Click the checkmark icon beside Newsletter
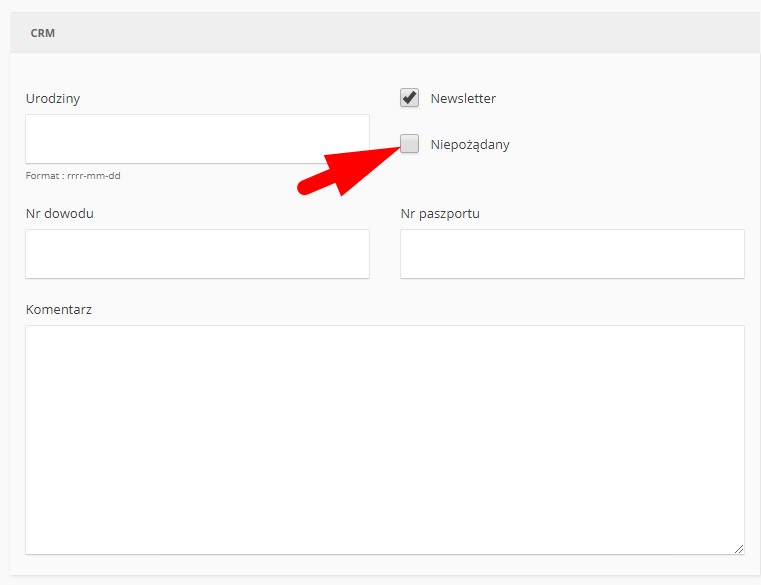 click(409, 98)
